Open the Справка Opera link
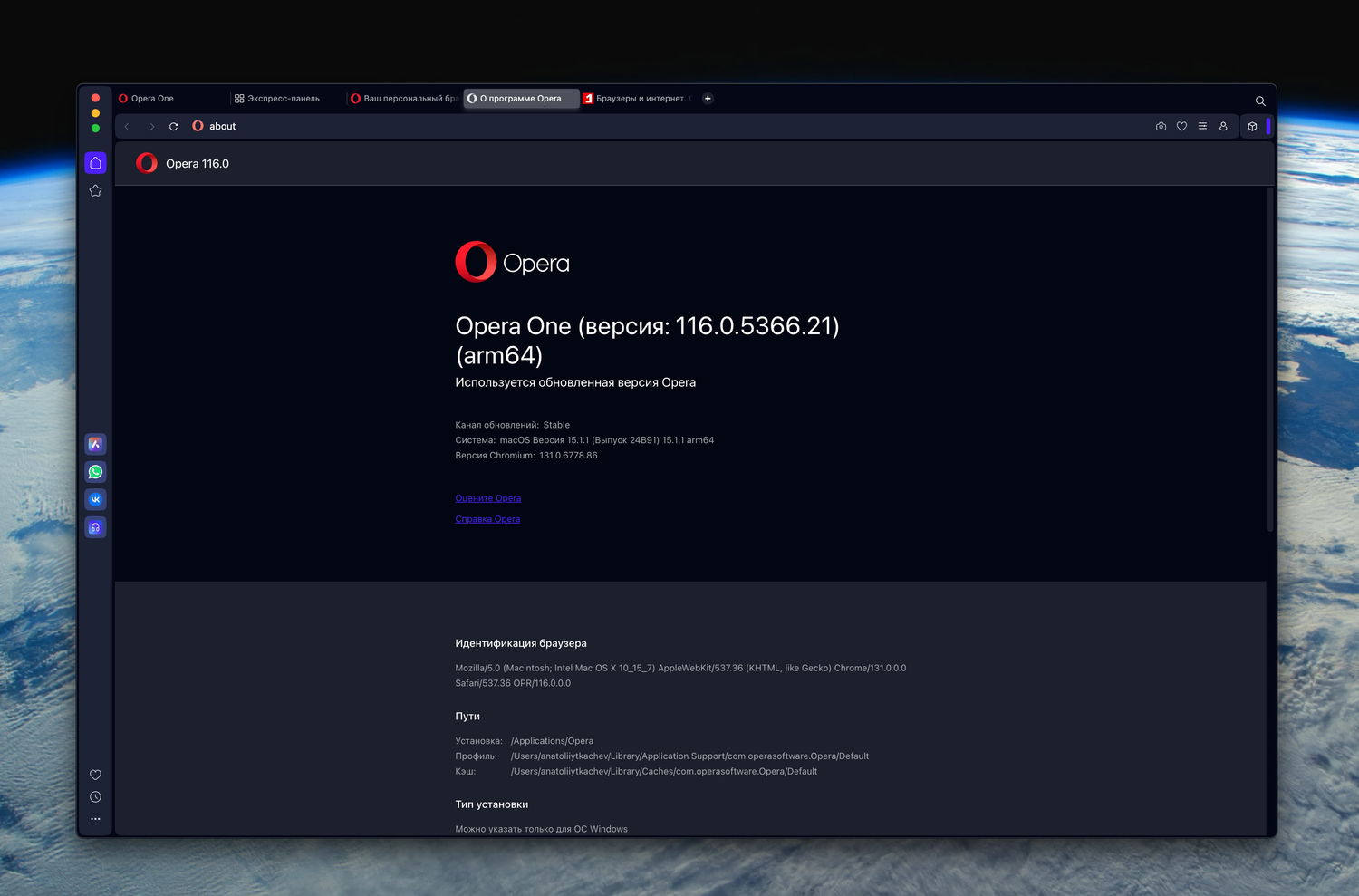 [x=487, y=519]
